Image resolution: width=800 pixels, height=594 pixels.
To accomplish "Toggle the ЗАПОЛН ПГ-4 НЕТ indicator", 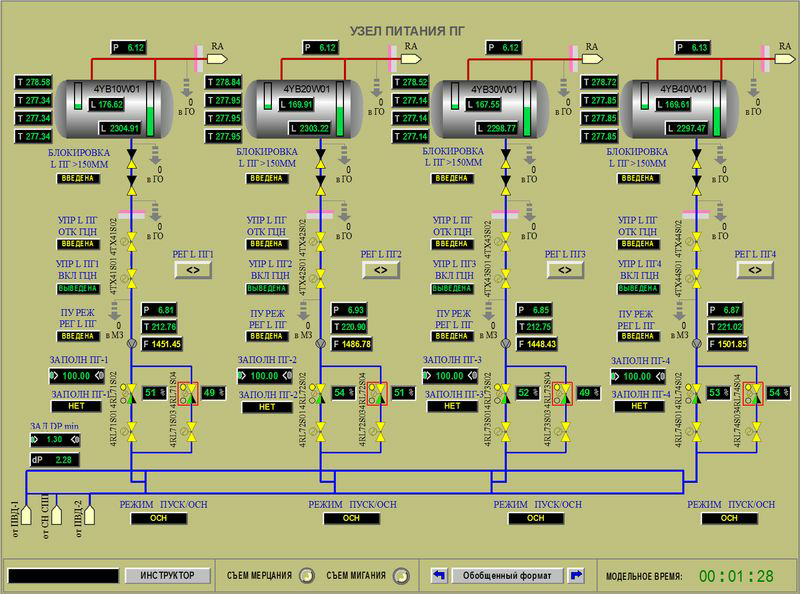I will pyautogui.click(x=639, y=406).
